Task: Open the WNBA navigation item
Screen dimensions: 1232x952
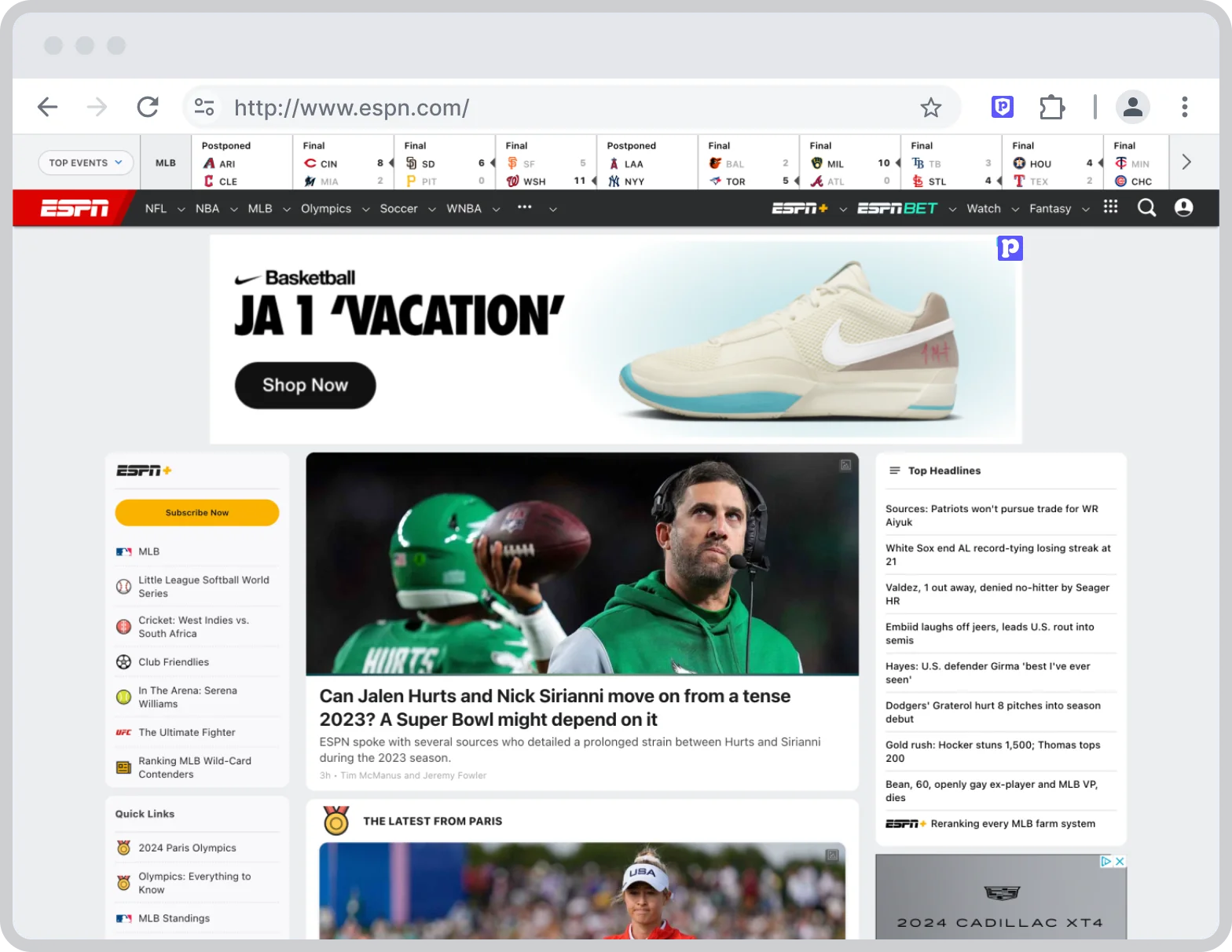Action: coord(464,208)
